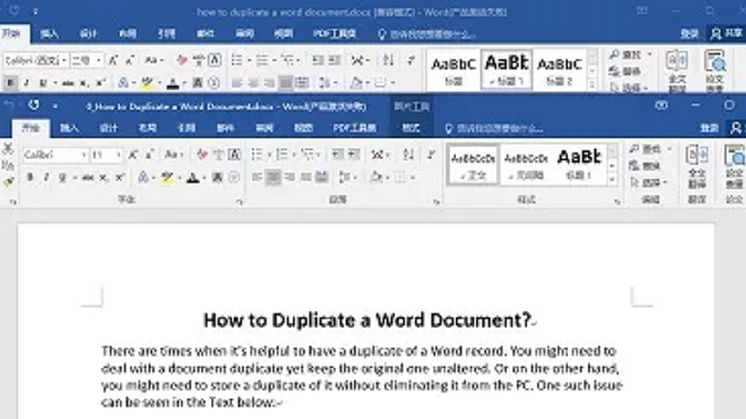
Task: Apply Heading 1 (标题 1) style in back window
Action: [x=507, y=70]
